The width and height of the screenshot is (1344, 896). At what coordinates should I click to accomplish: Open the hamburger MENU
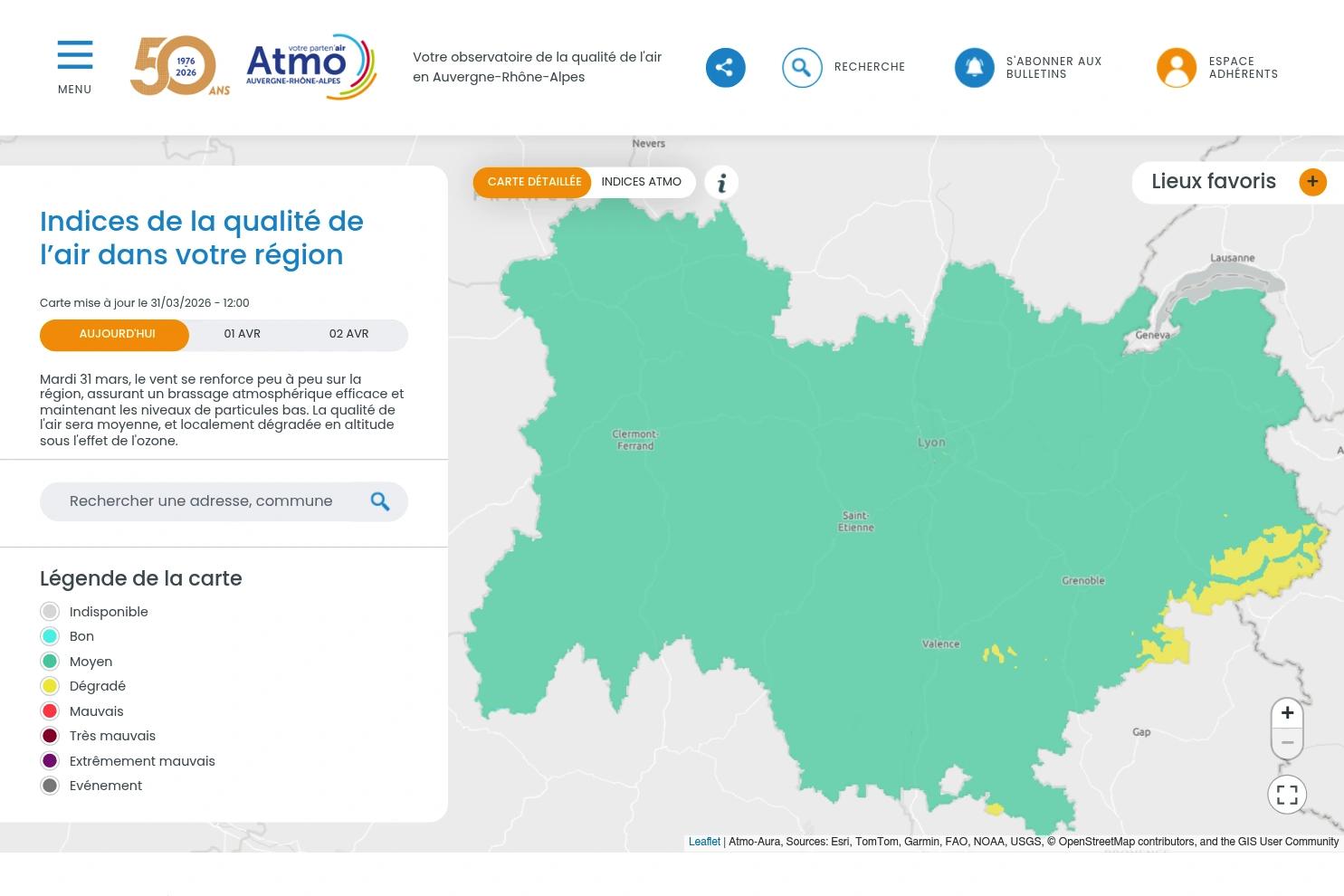(x=74, y=55)
